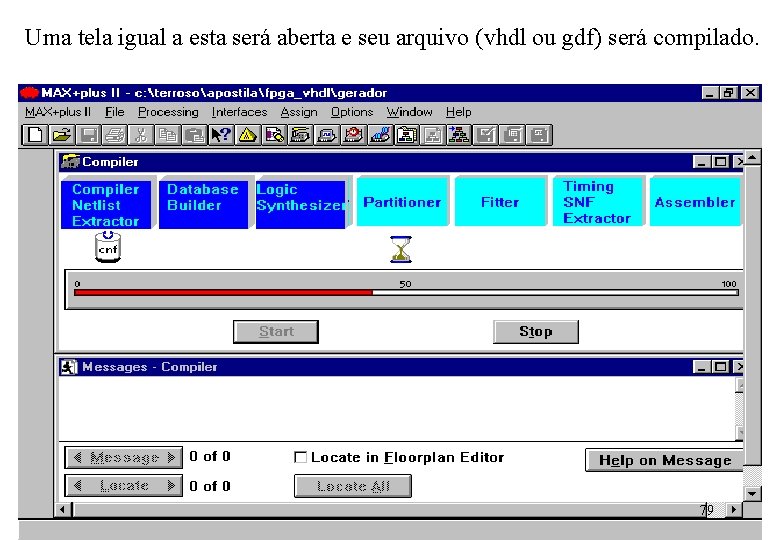Go to next message with the right arrow

click(x=172, y=457)
